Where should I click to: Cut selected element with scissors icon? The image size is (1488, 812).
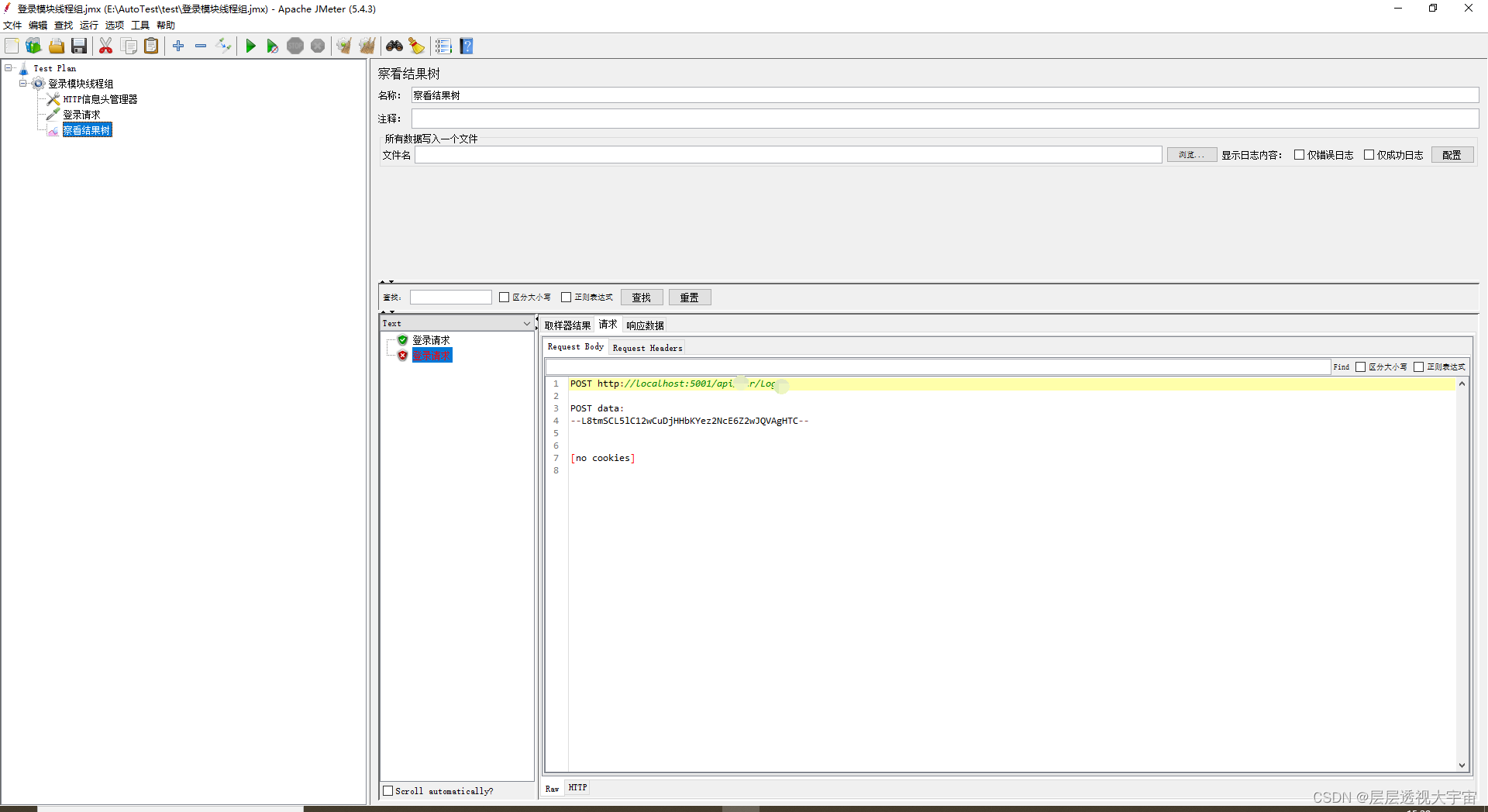(x=106, y=46)
